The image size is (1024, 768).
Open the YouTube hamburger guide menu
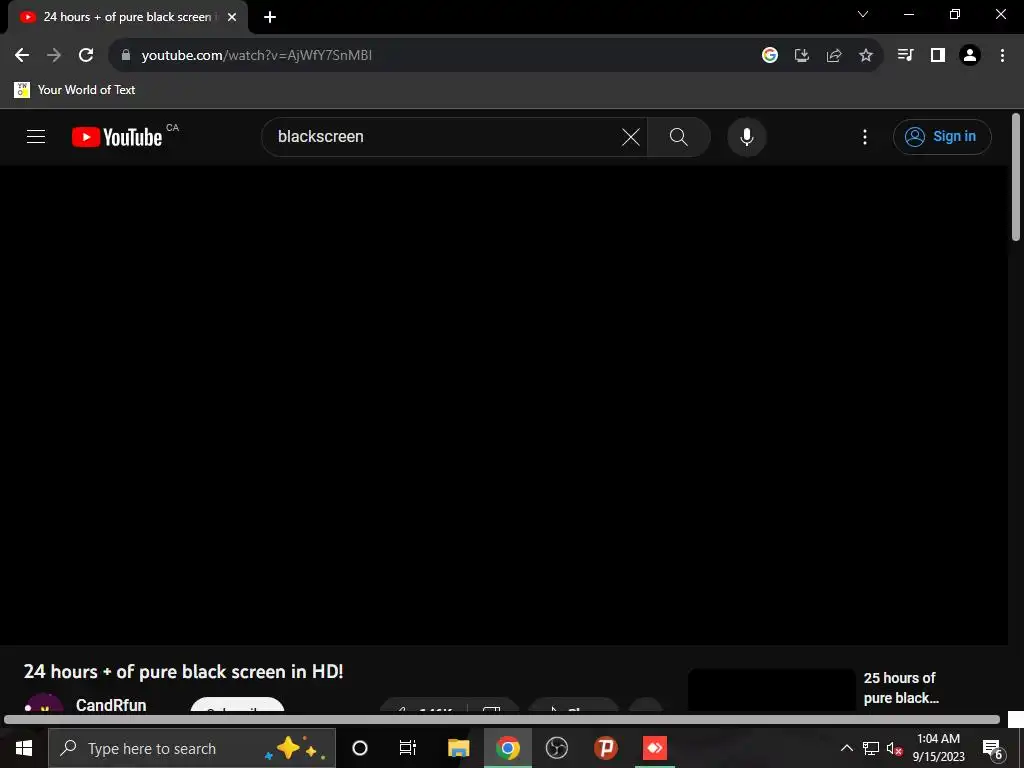tap(36, 136)
